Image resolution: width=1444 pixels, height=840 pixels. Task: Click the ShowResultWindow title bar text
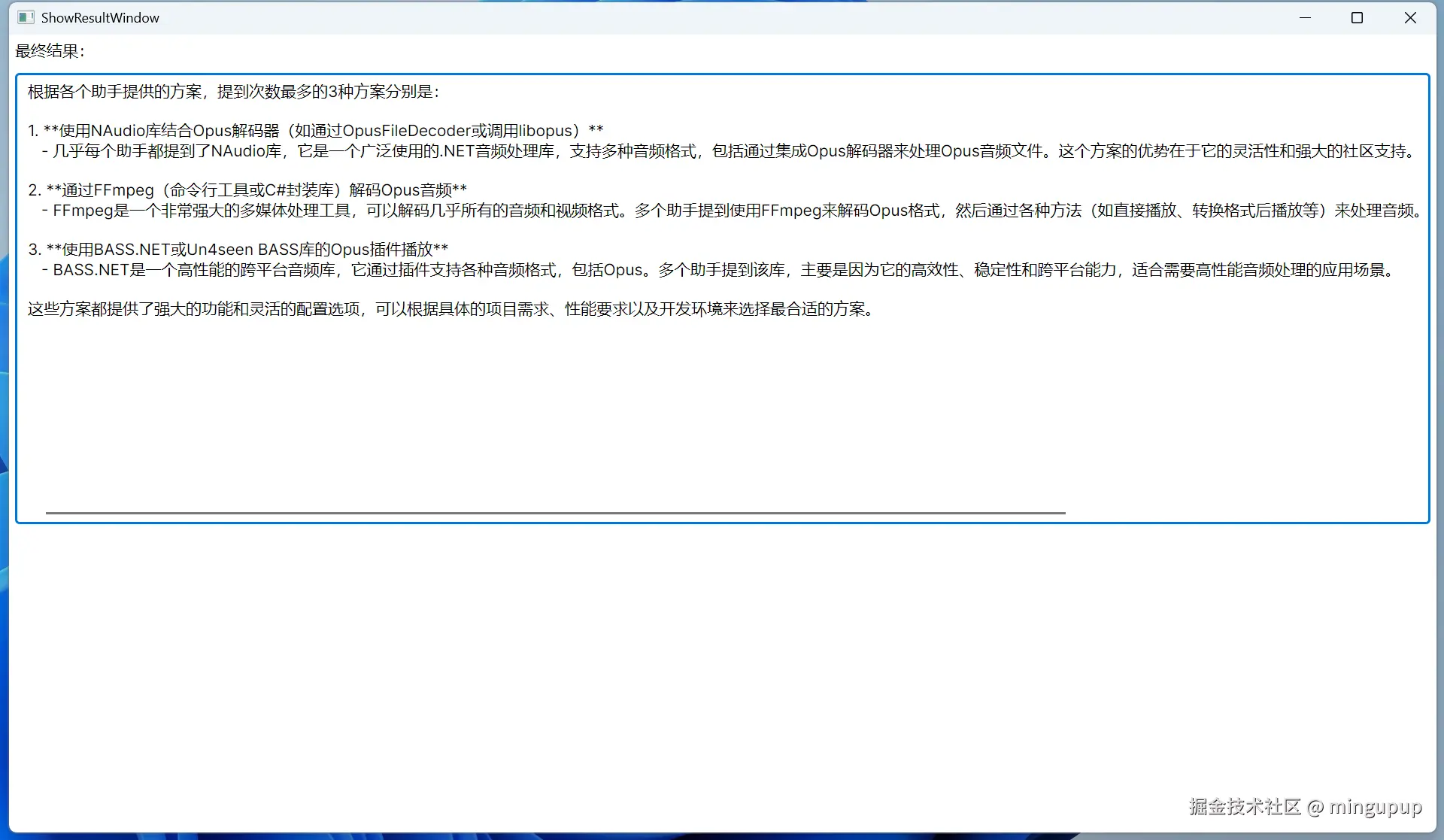coord(100,17)
